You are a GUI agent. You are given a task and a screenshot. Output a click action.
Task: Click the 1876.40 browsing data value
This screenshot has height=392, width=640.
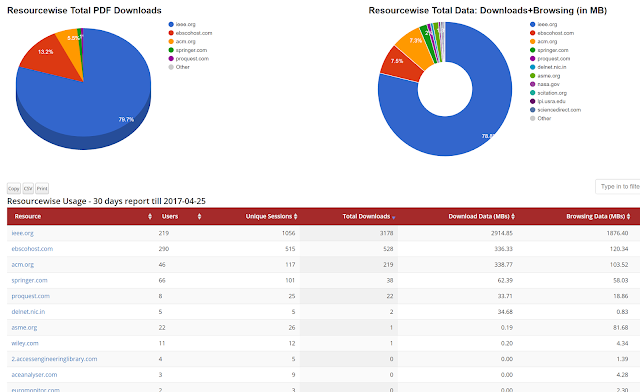click(617, 233)
